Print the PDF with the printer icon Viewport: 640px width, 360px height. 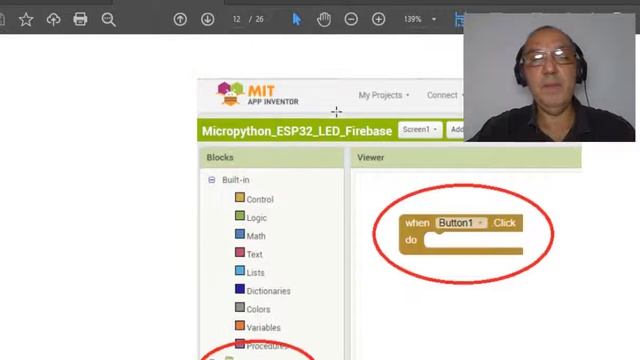(80, 19)
